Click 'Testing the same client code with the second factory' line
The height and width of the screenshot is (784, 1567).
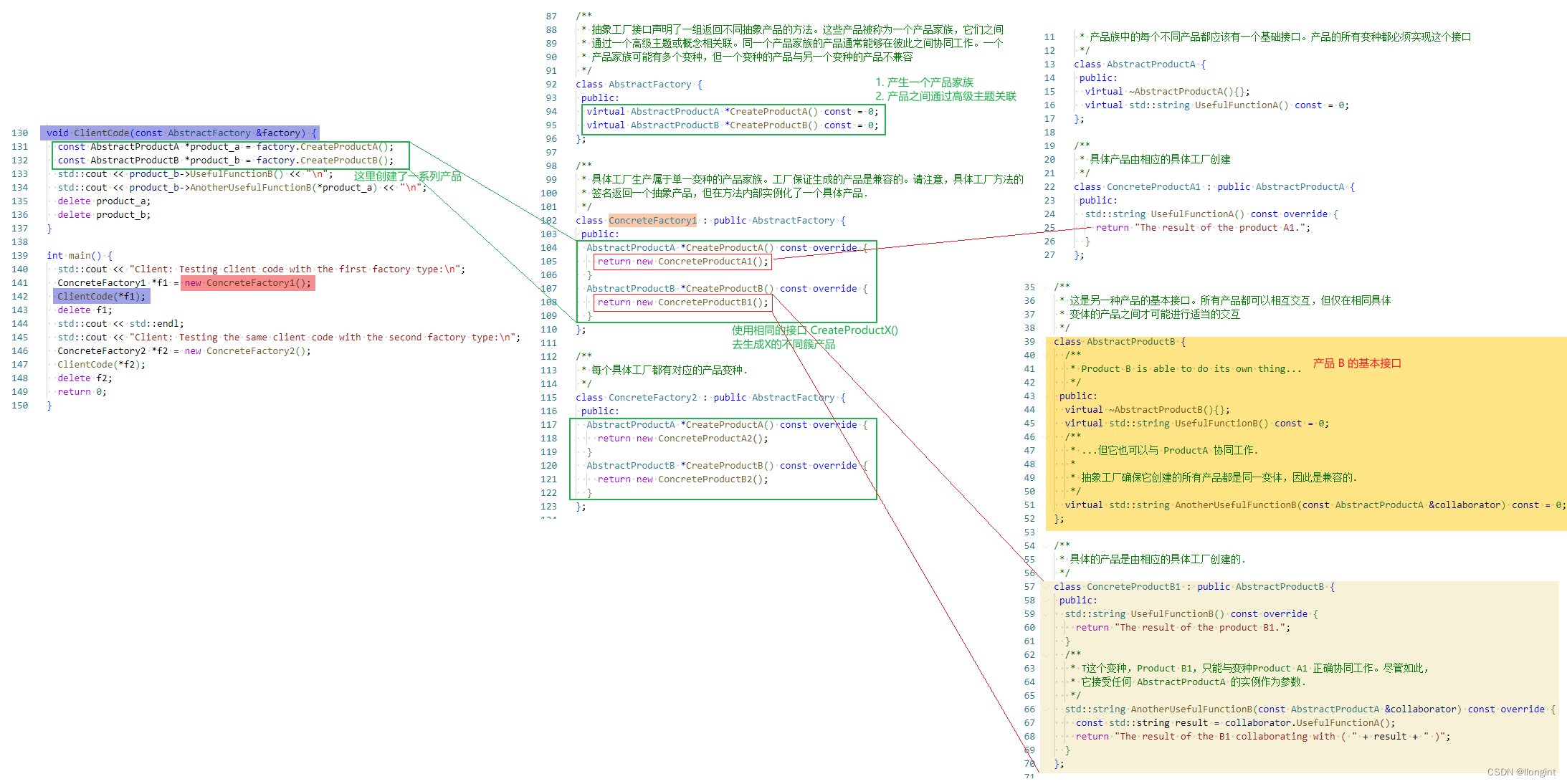click(x=289, y=338)
